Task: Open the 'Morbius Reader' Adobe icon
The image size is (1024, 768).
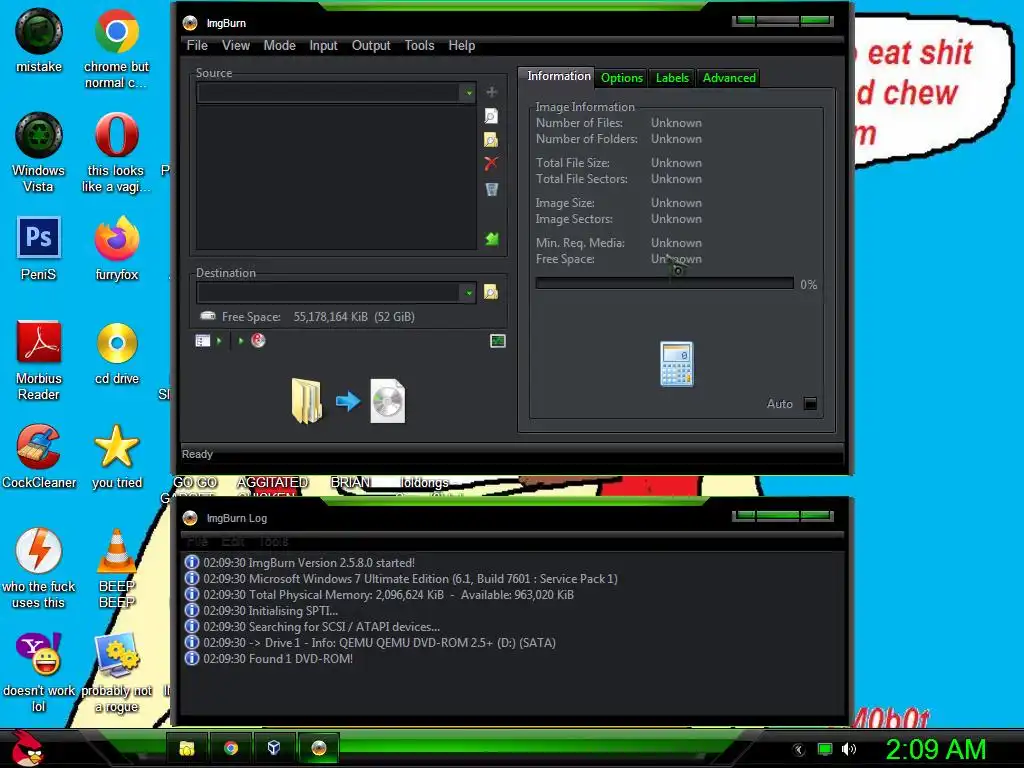Action: [x=39, y=360]
